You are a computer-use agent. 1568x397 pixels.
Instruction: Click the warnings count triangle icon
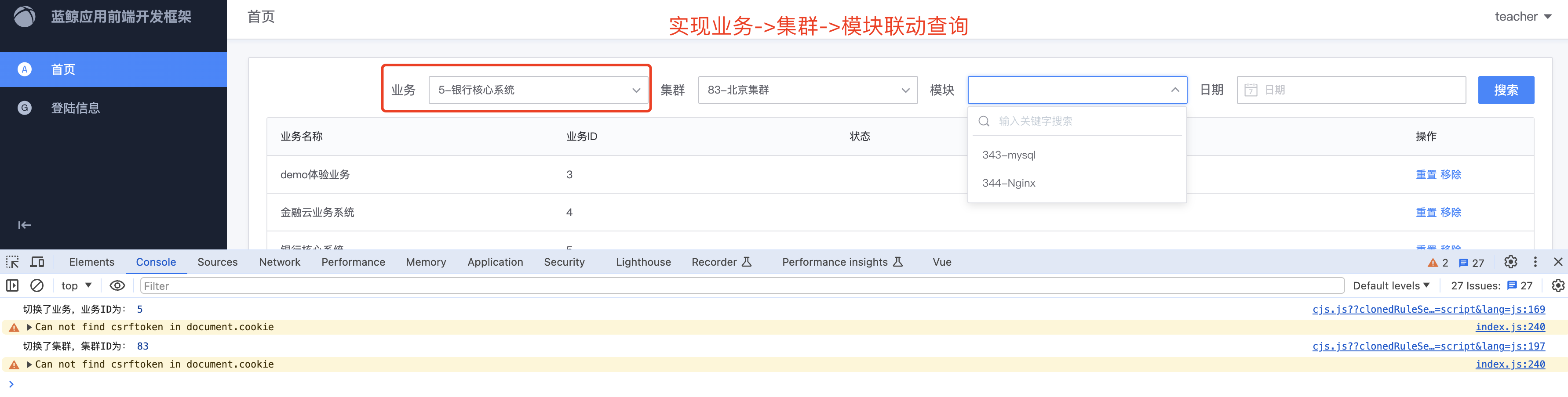pyautogui.click(x=1433, y=263)
